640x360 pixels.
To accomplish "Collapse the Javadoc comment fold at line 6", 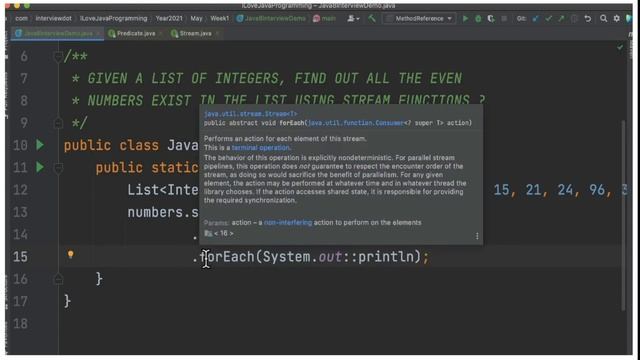I will pyautogui.click(x=58, y=57).
